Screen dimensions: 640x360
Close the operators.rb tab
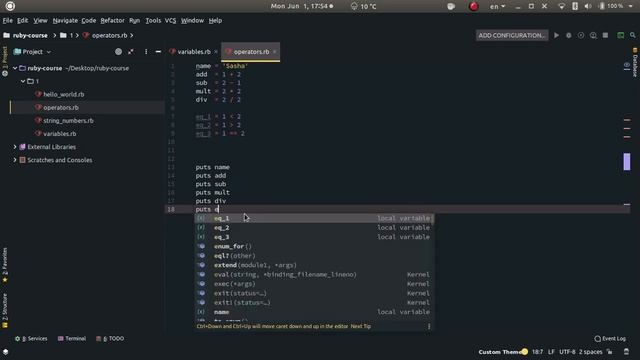click(275, 52)
